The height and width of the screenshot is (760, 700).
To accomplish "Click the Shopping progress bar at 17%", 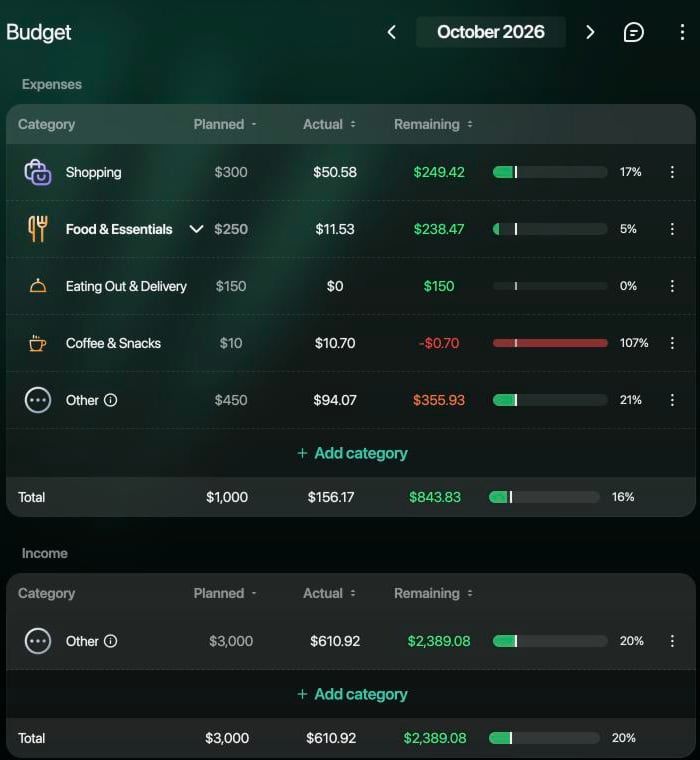I will (x=550, y=172).
